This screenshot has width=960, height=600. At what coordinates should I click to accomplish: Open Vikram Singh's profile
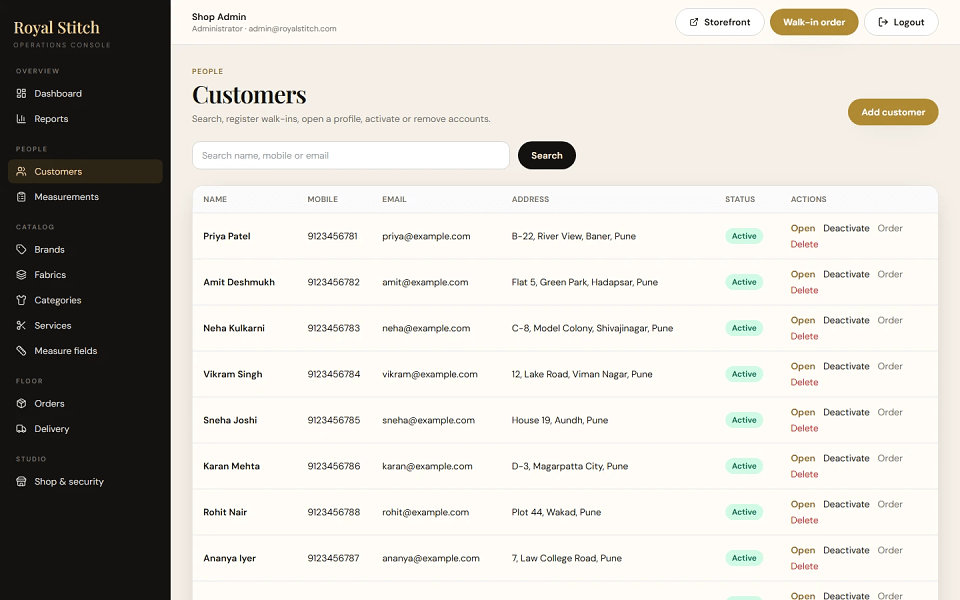pos(803,366)
